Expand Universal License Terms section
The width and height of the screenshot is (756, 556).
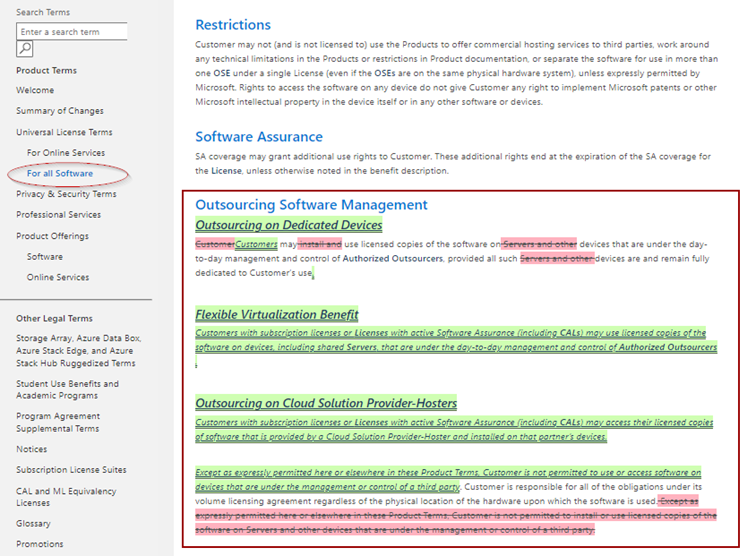tap(64, 132)
